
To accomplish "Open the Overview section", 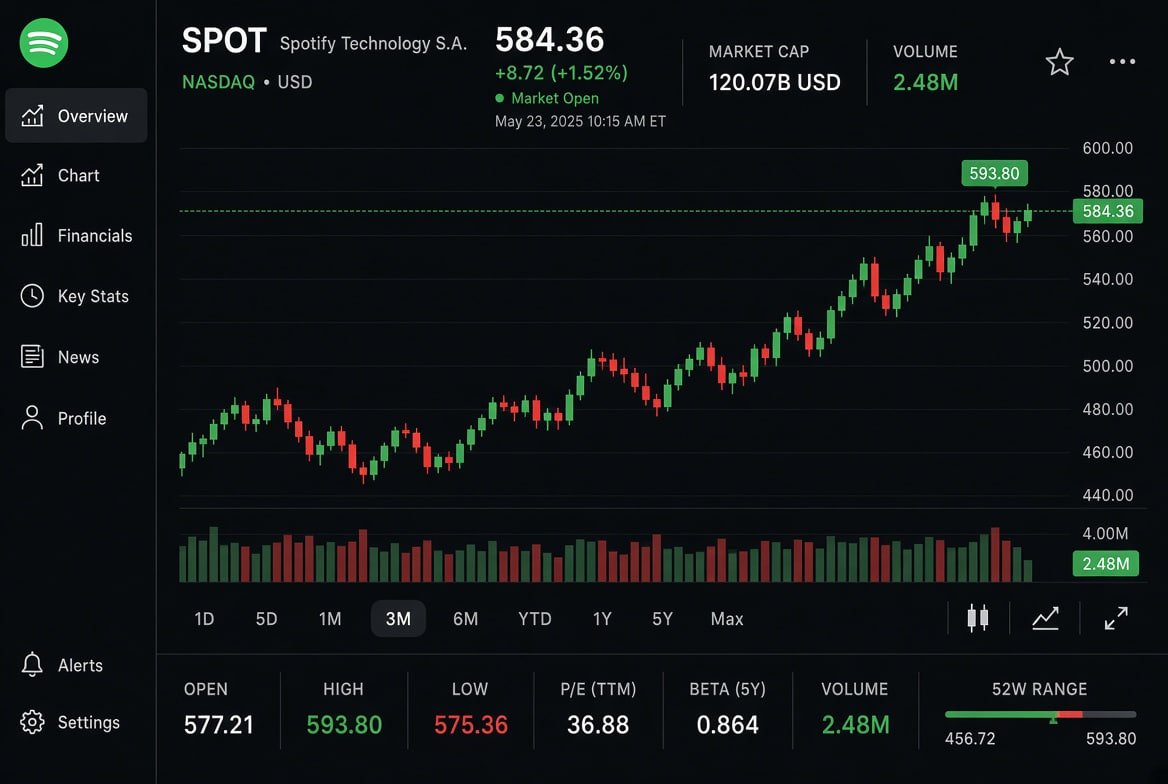I will point(76,116).
